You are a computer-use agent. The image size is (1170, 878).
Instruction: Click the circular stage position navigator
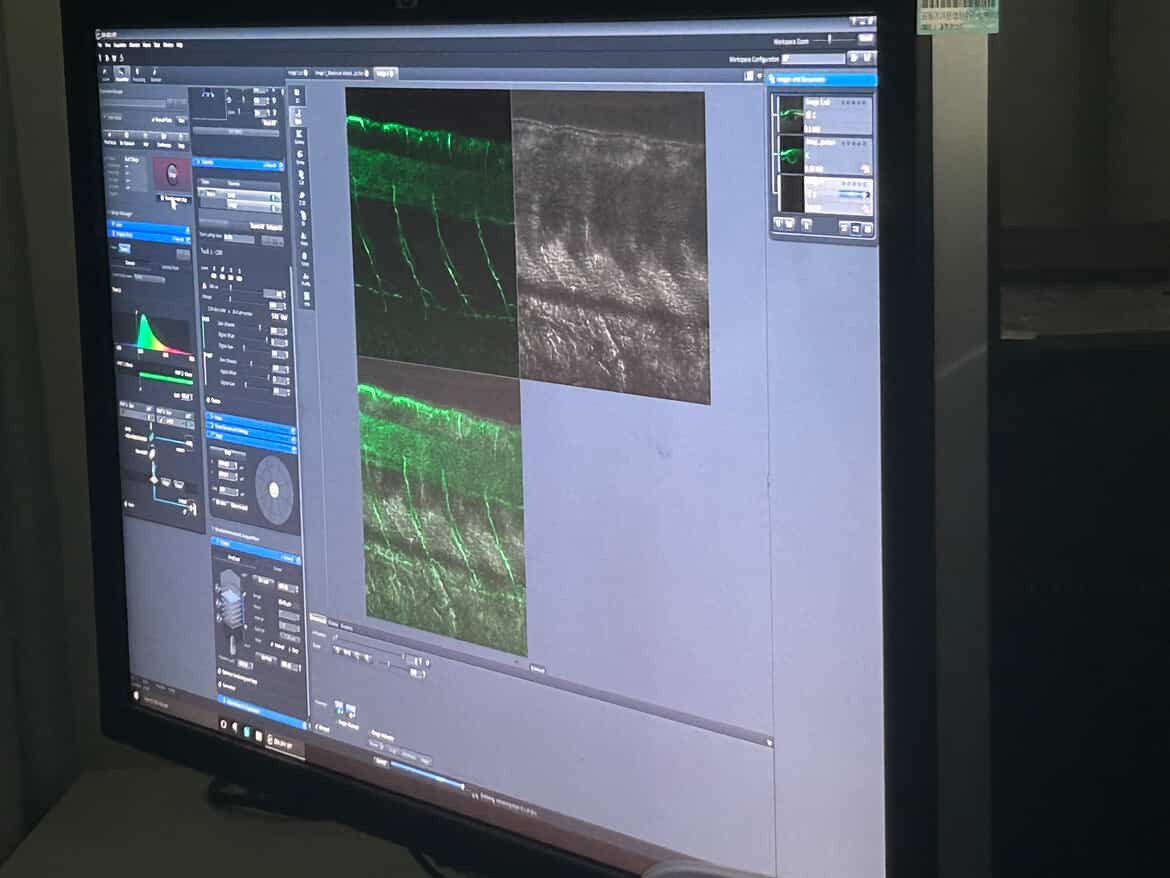[x=275, y=489]
